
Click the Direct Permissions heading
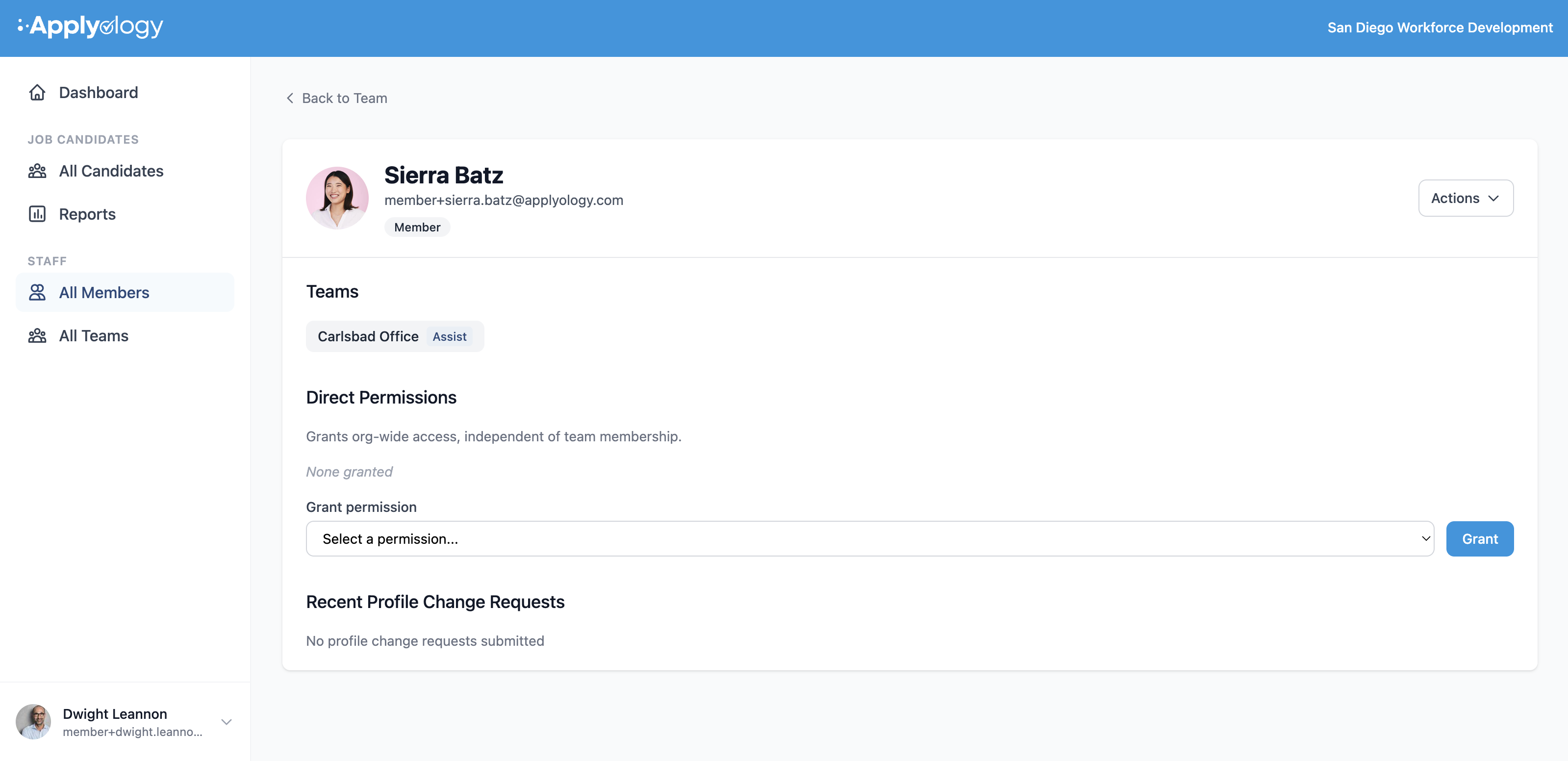click(381, 398)
